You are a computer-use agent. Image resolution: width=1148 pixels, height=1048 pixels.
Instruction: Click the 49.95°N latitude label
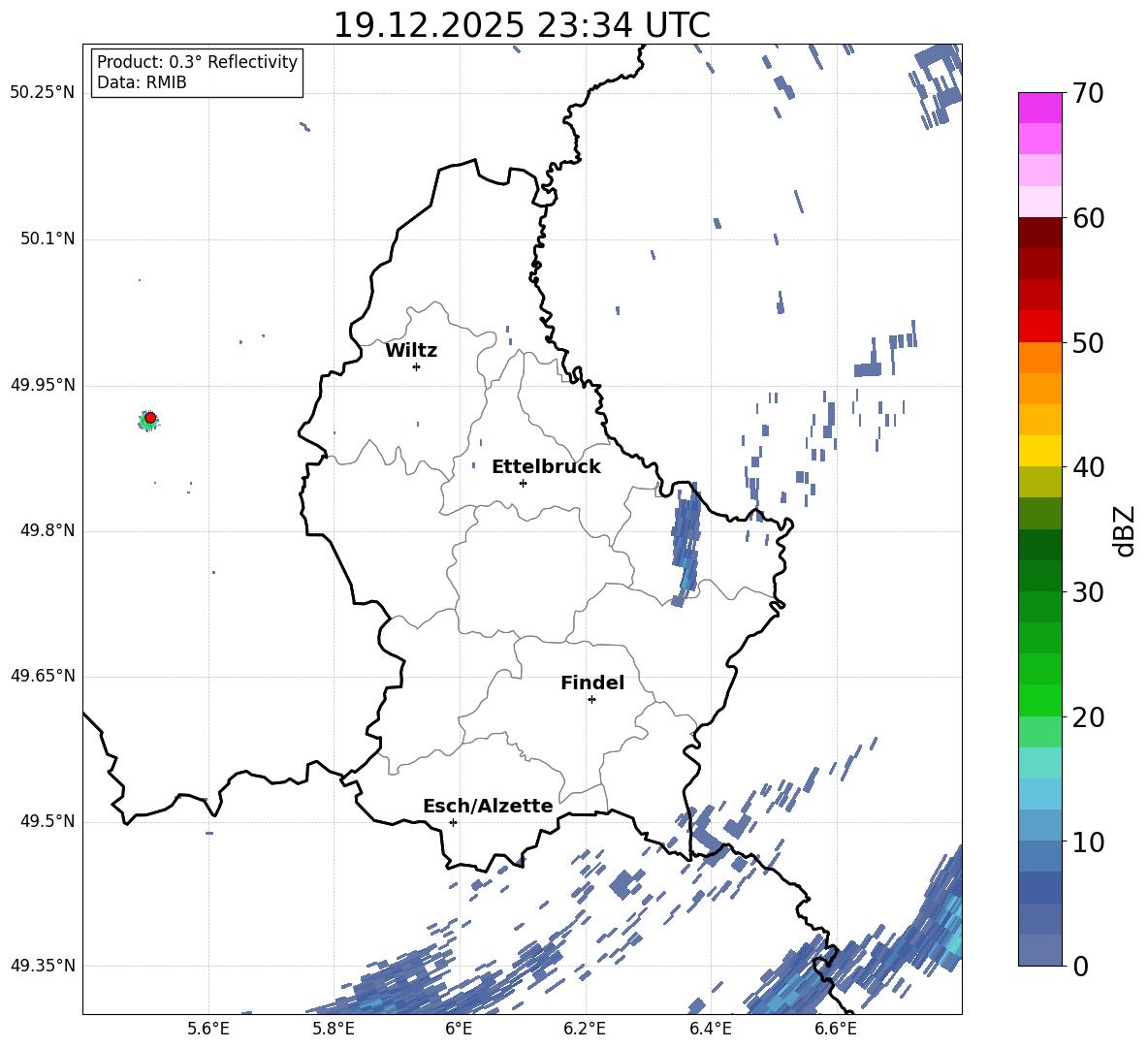click(x=43, y=385)
